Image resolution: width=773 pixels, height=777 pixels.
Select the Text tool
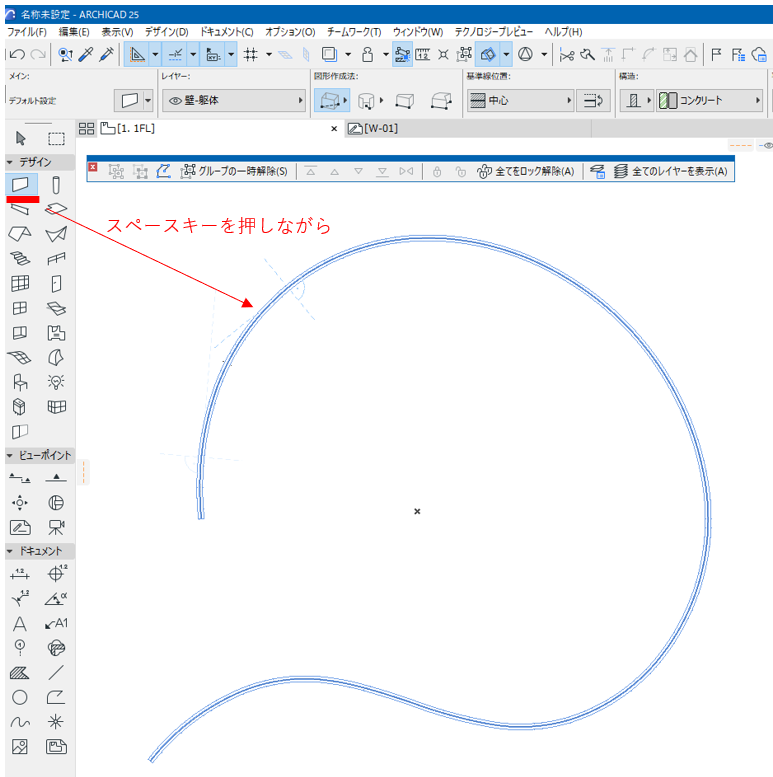pos(20,623)
